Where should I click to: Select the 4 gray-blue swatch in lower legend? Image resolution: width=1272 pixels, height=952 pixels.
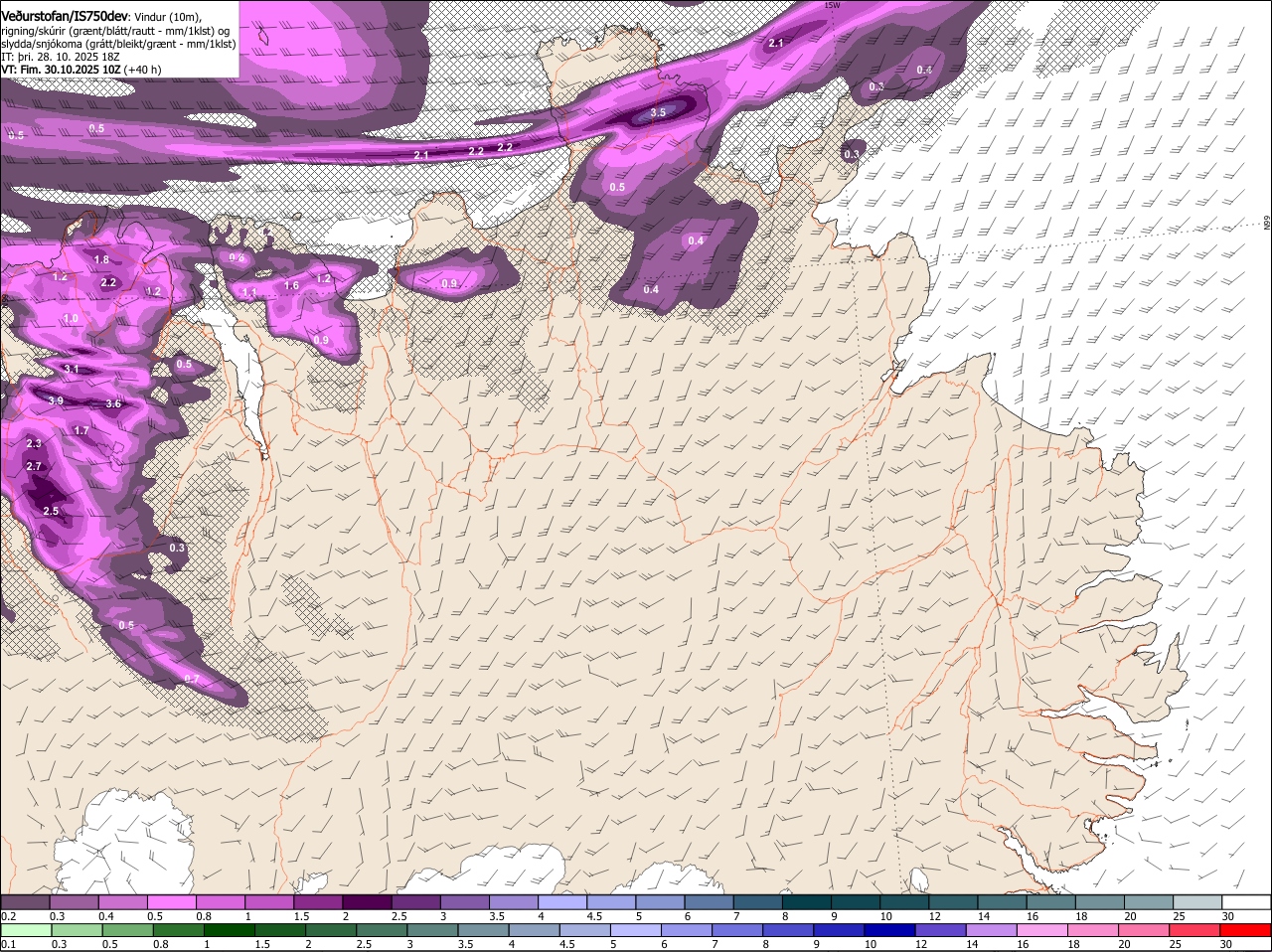tap(535, 929)
